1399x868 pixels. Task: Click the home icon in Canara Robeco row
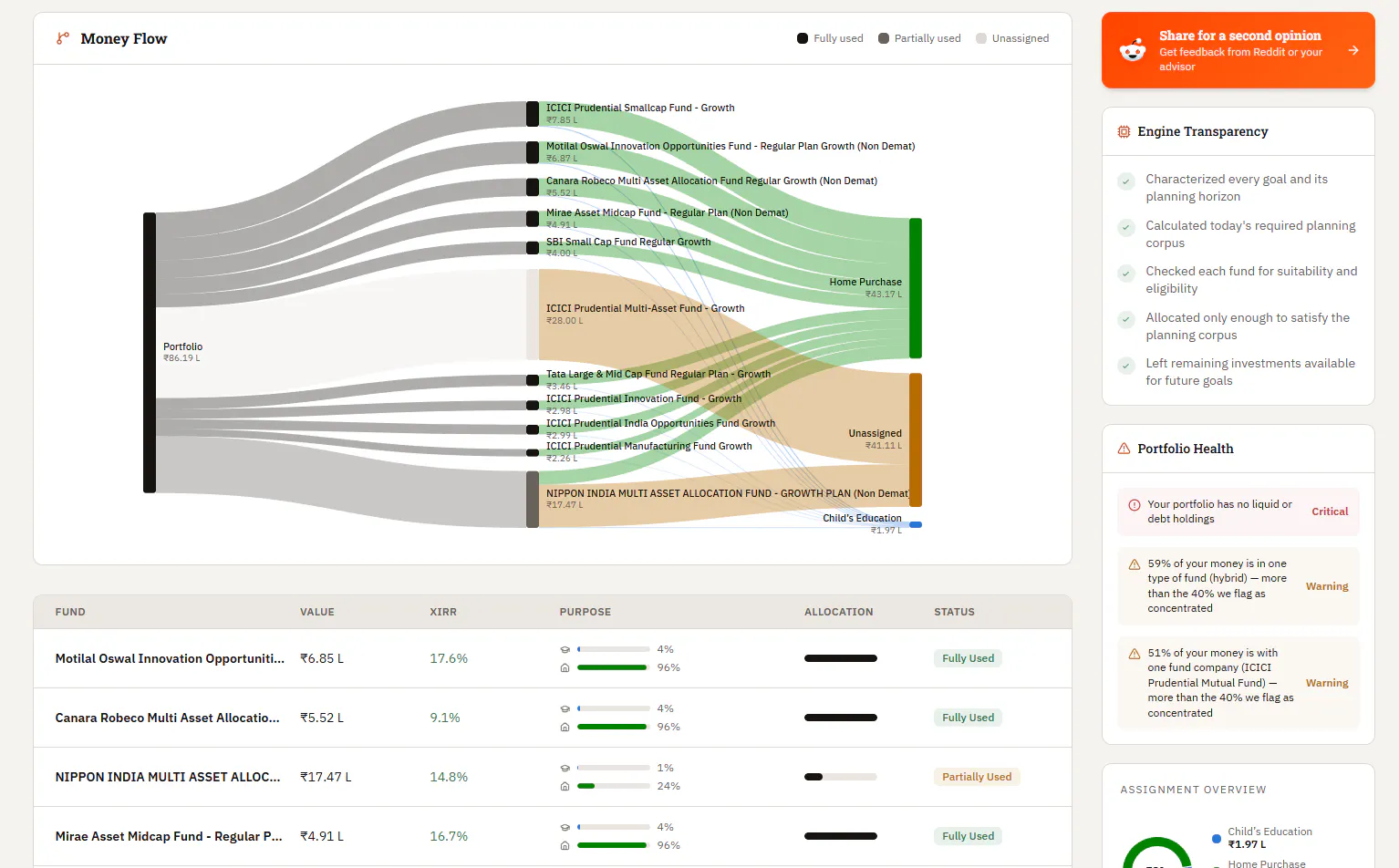pos(565,727)
